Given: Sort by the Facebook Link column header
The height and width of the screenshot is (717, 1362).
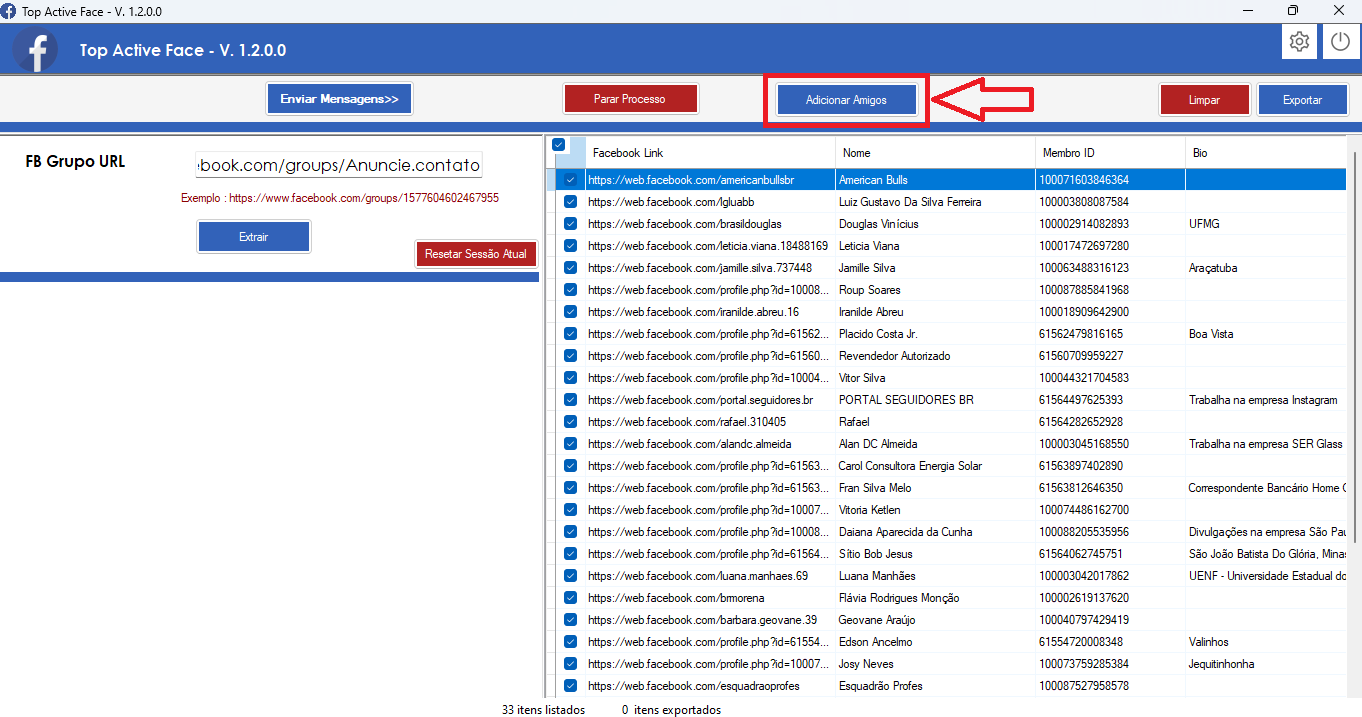Looking at the screenshot, I should point(710,153).
